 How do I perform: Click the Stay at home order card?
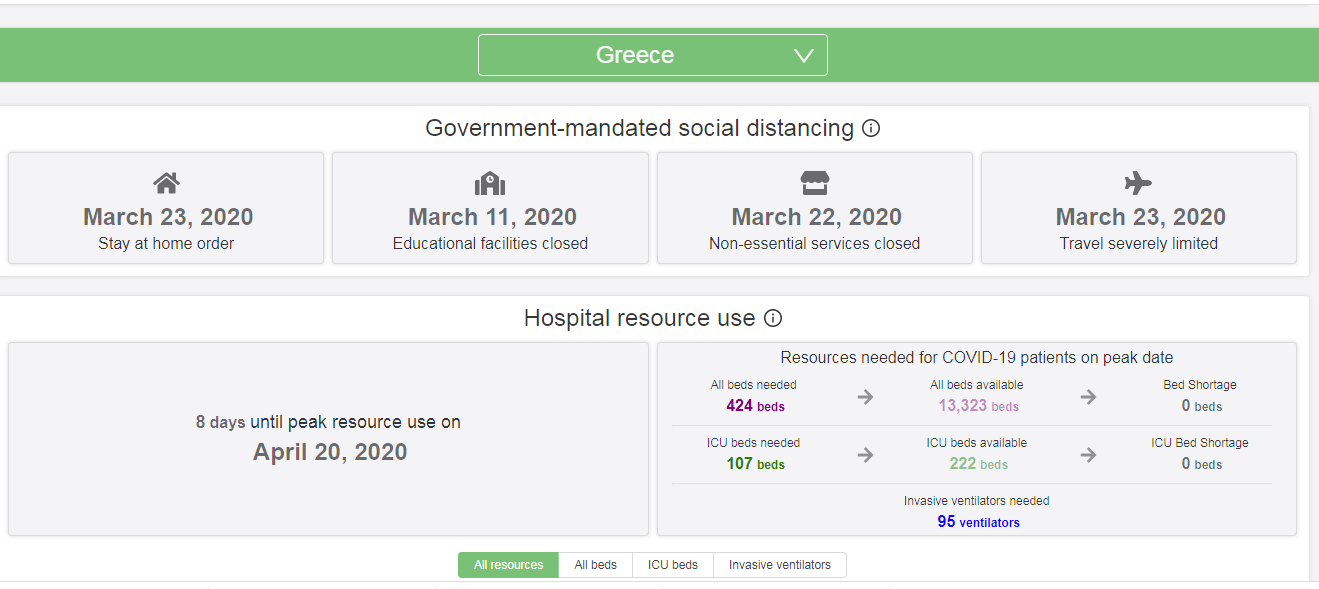(x=166, y=208)
